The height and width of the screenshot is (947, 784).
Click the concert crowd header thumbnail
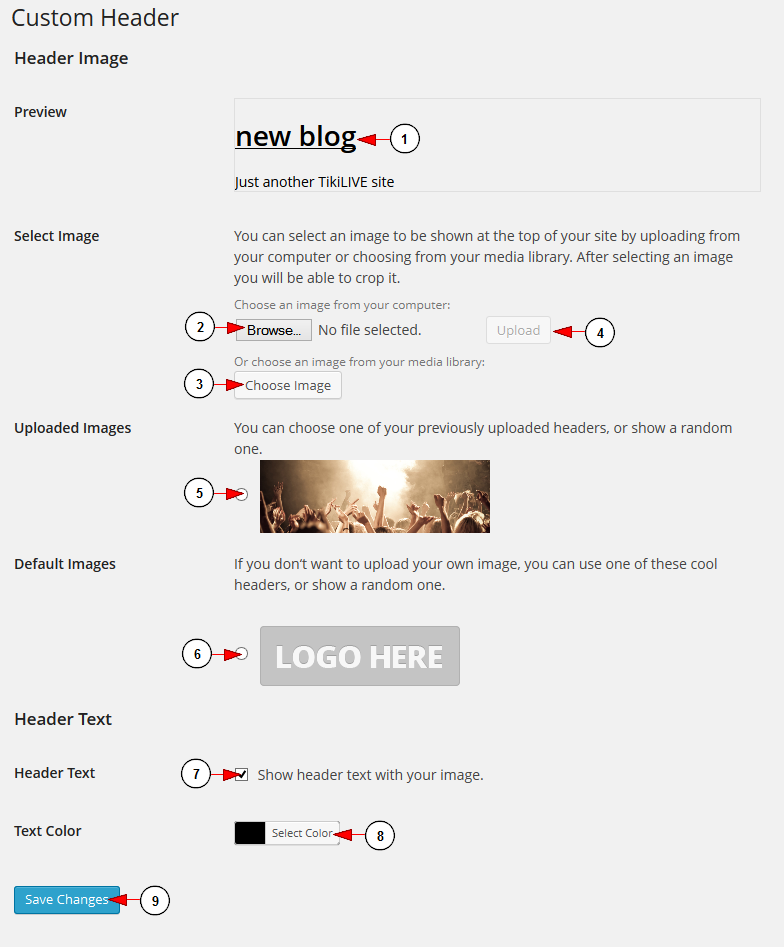tap(374, 496)
